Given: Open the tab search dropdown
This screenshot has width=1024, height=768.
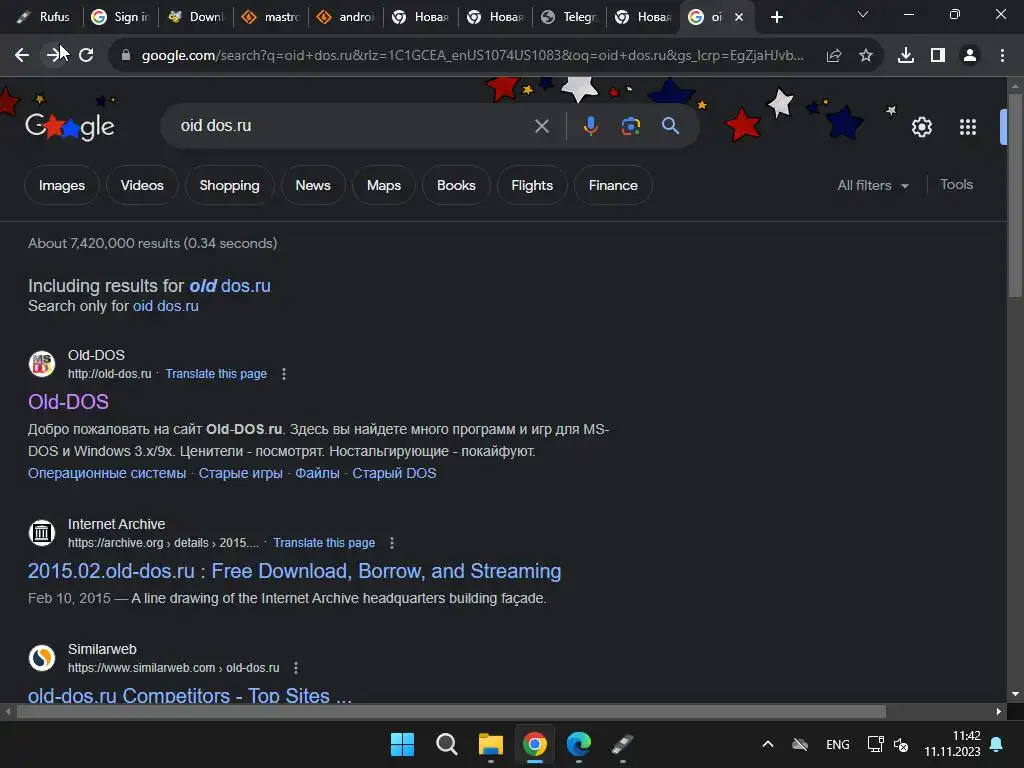Looking at the screenshot, I should pos(863,15).
